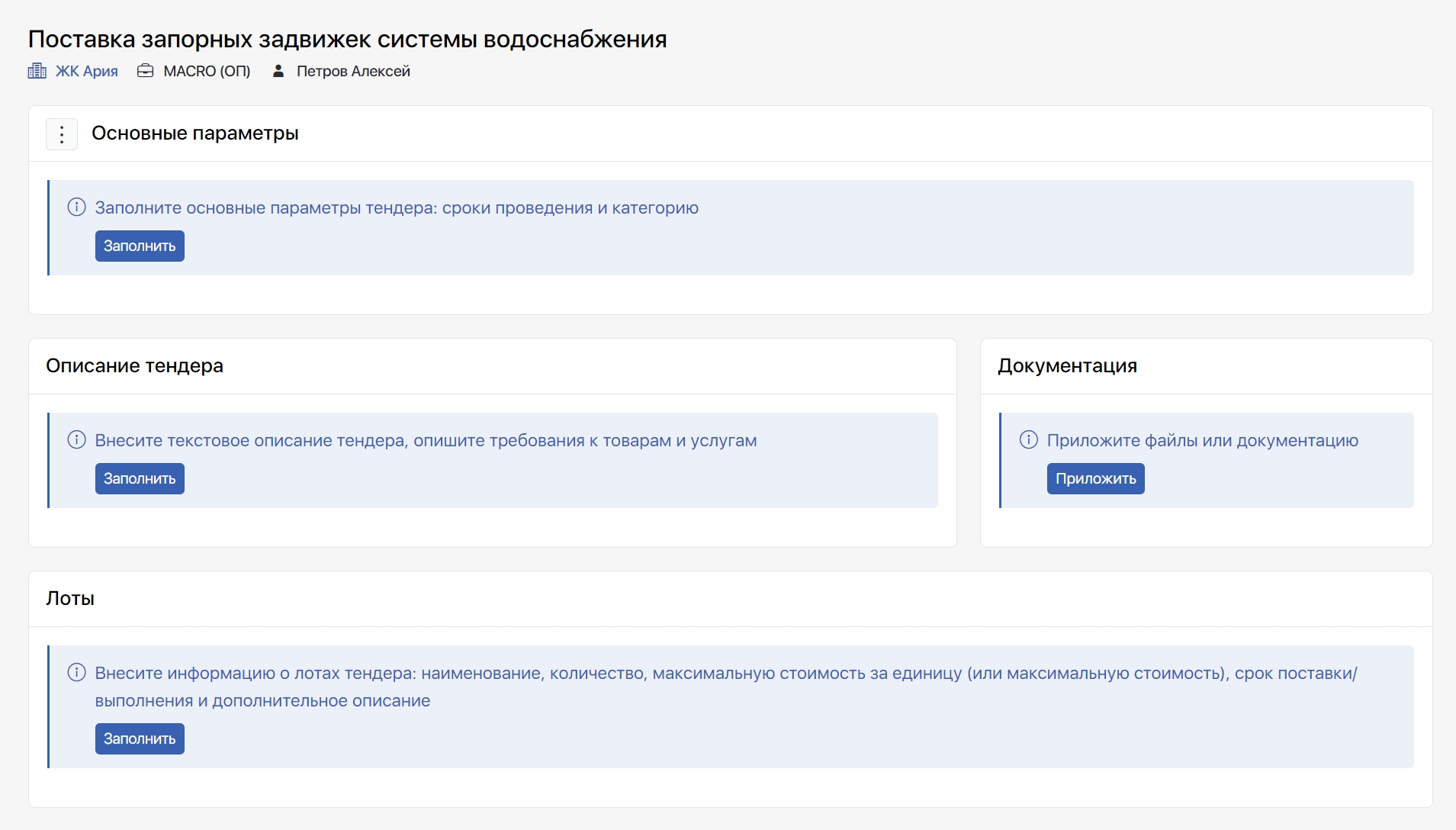Viewport: 1456px width, 830px height.
Task: Click the building icon next to ЖК Ария
Action: (x=37, y=71)
